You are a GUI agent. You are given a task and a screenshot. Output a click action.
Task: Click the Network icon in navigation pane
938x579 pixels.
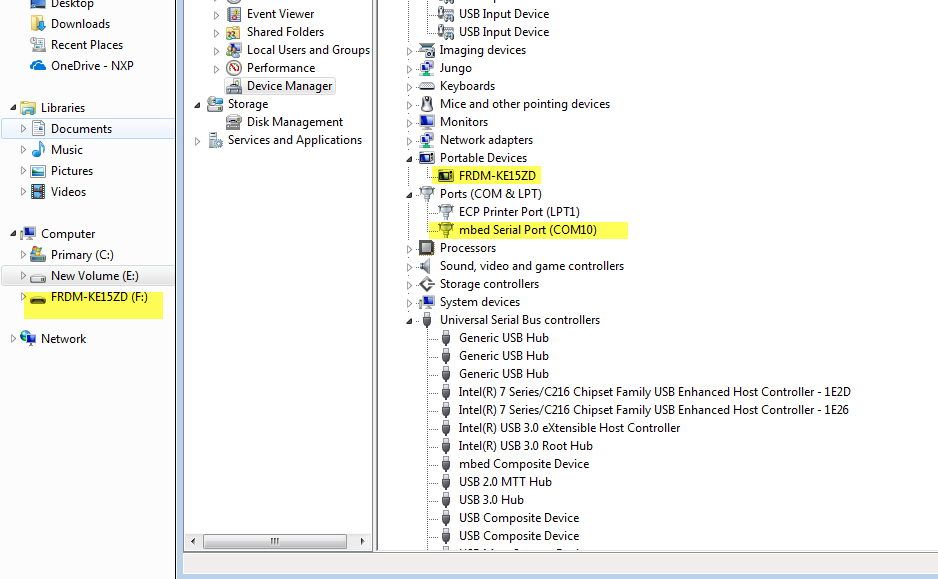pyautogui.click(x=28, y=339)
